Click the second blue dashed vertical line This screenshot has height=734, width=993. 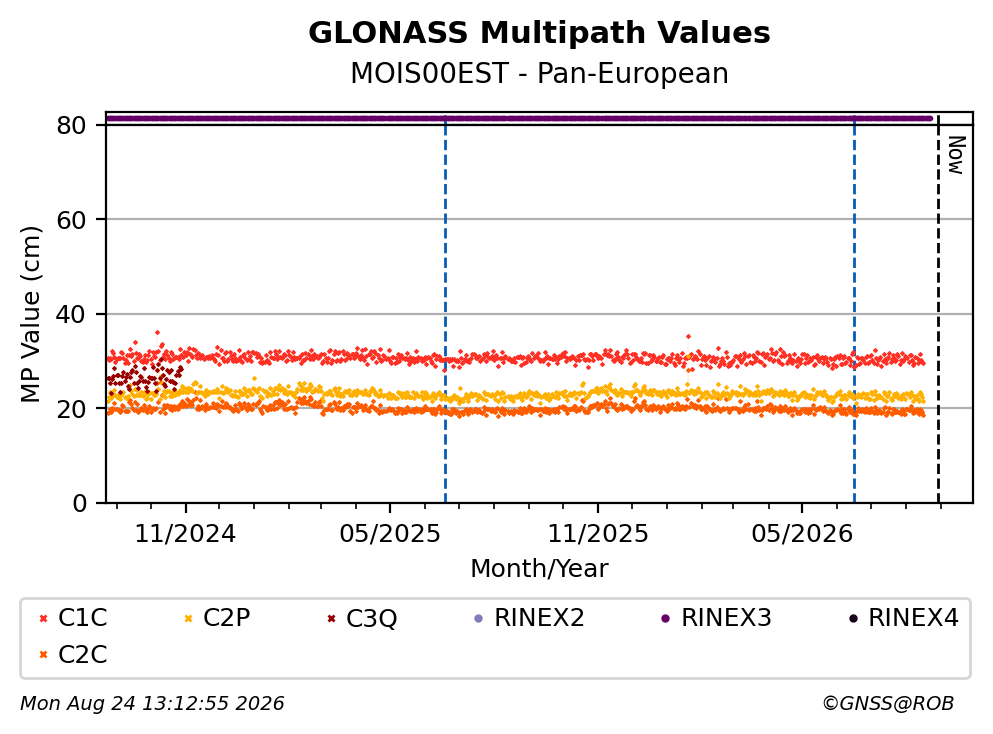click(x=854, y=309)
